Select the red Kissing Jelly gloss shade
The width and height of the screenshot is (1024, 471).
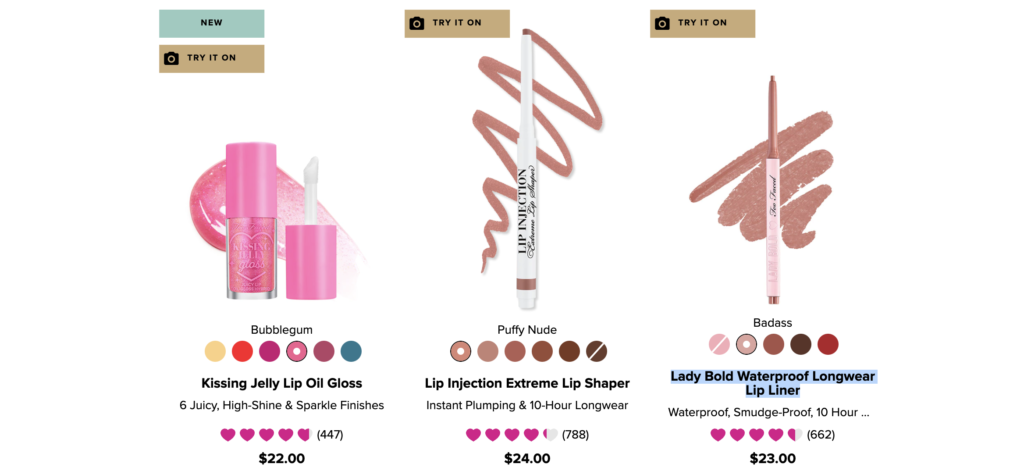tap(242, 351)
